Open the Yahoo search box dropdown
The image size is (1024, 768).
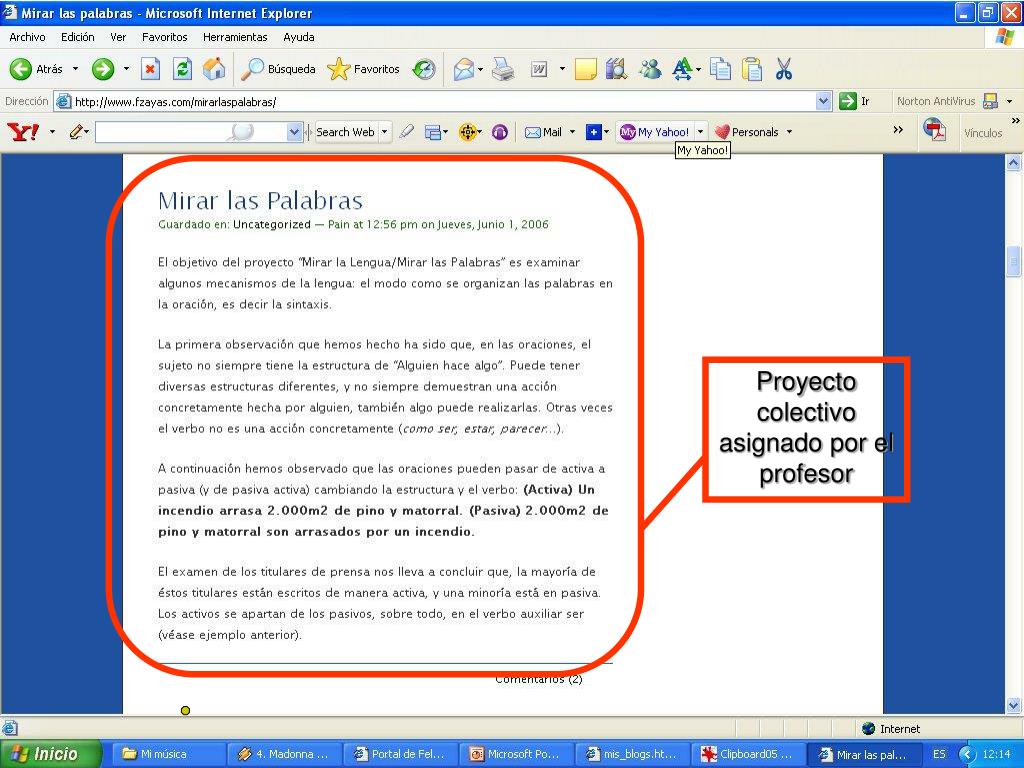(x=294, y=132)
